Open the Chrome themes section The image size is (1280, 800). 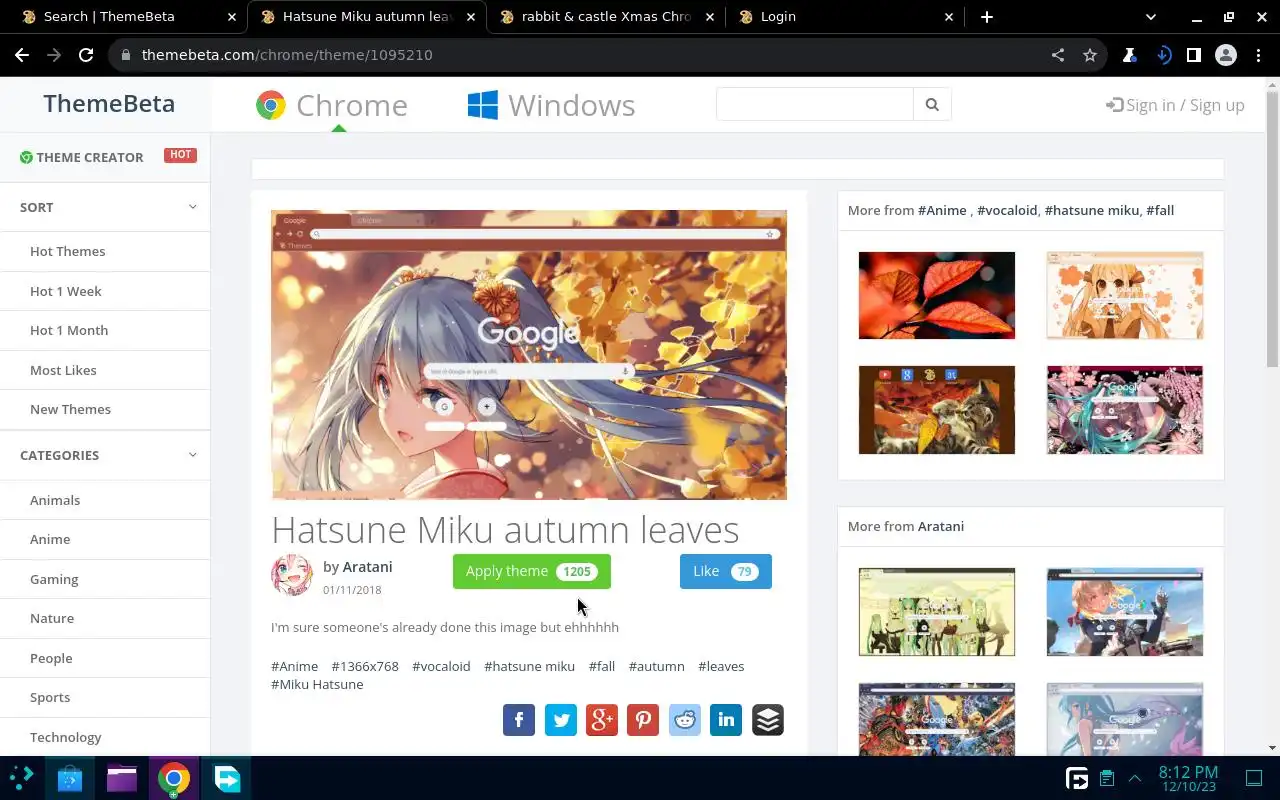pos(331,105)
